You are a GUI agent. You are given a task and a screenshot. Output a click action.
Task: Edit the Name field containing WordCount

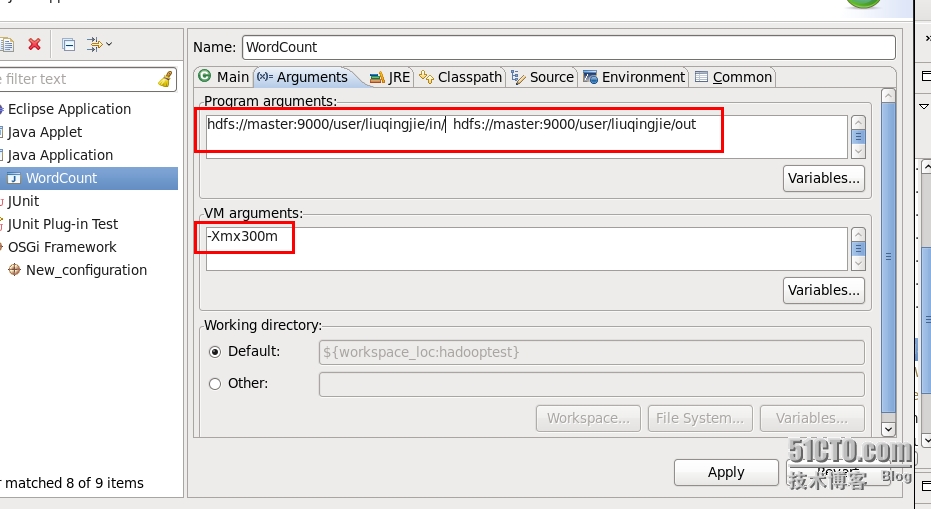coord(568,47)
